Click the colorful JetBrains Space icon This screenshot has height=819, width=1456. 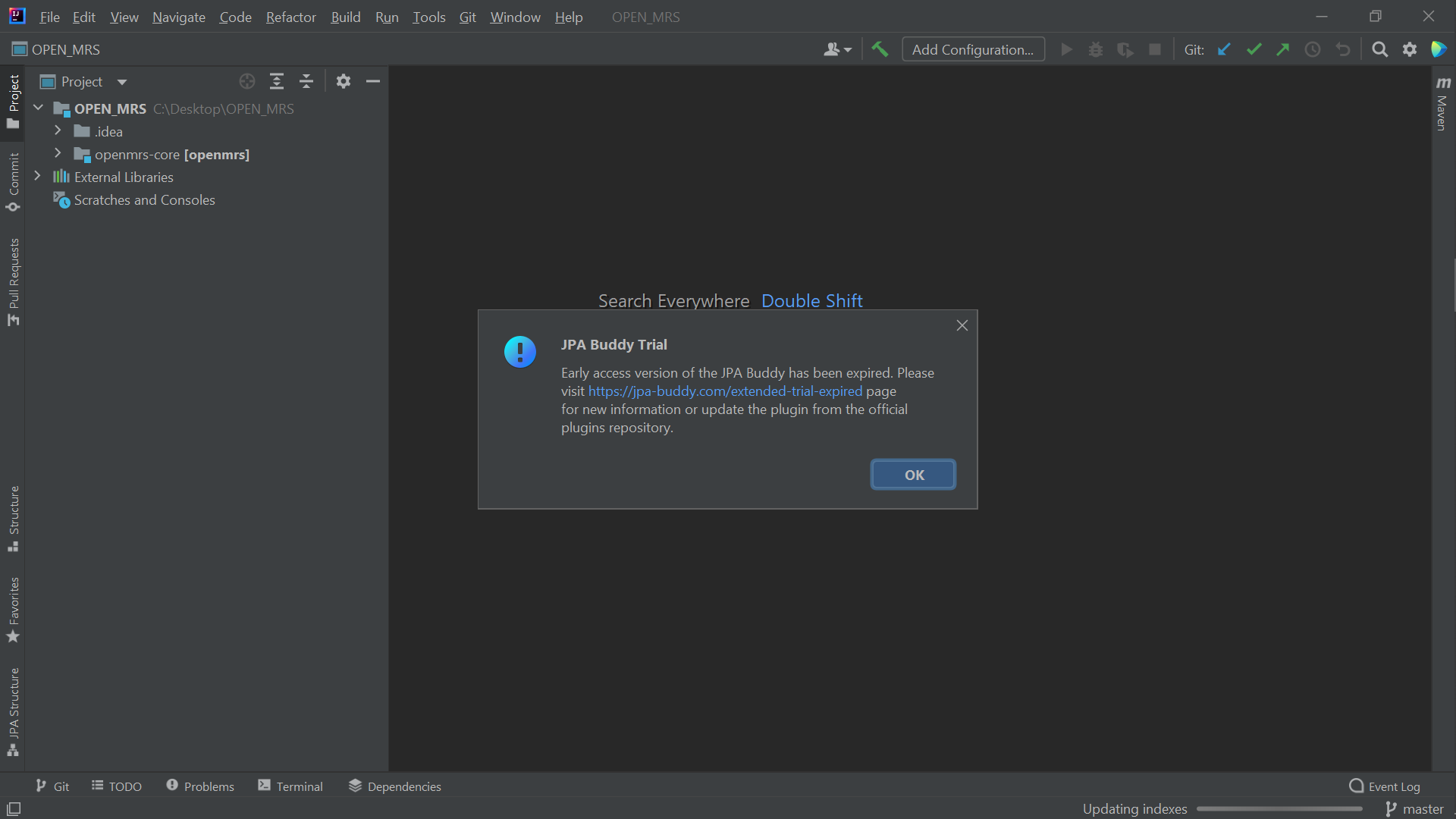1439,49
